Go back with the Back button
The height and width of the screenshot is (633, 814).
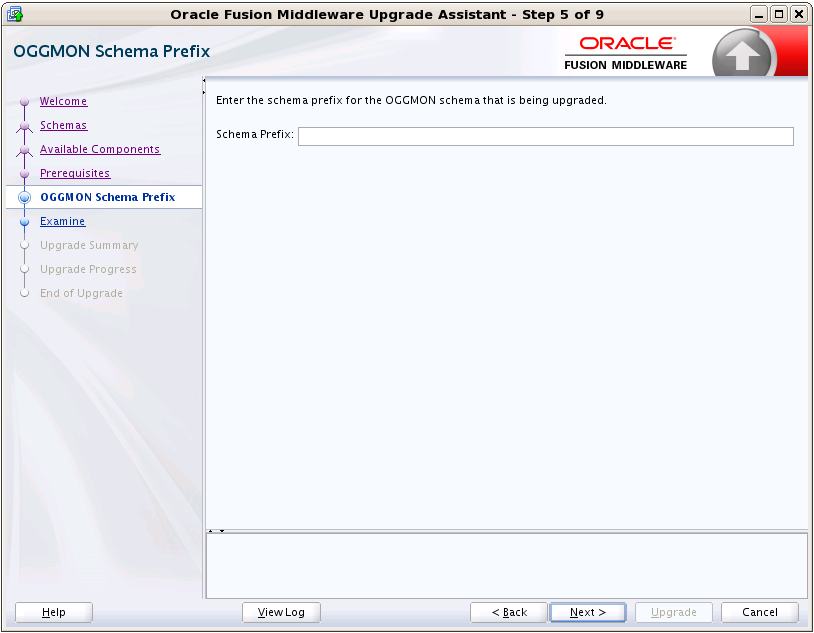click(509, 612)
